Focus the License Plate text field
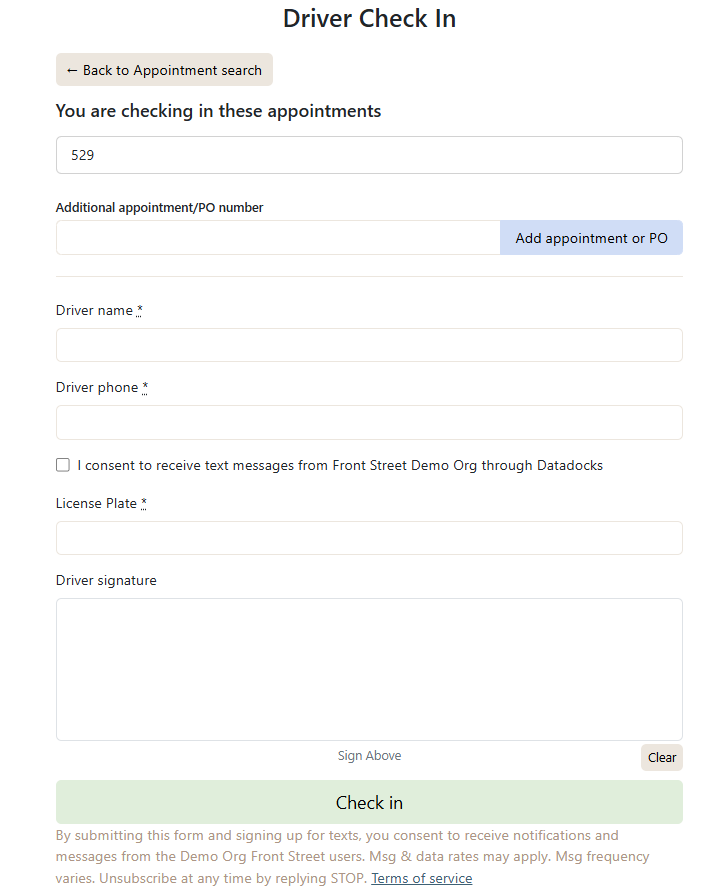Viewport: 727px width, 895px height. point(369,538)
